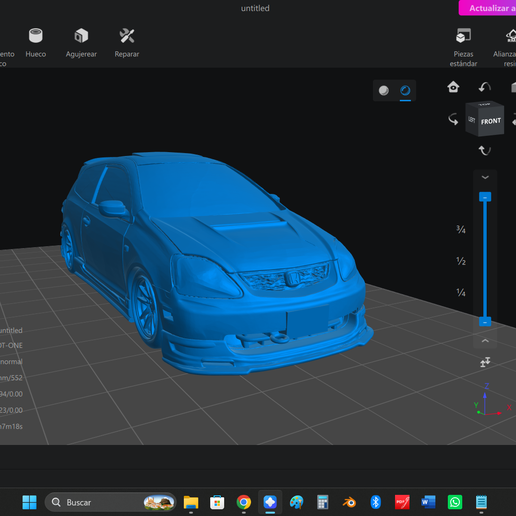
Task: Open Piezas estándar library
Action: pos(463,47)
